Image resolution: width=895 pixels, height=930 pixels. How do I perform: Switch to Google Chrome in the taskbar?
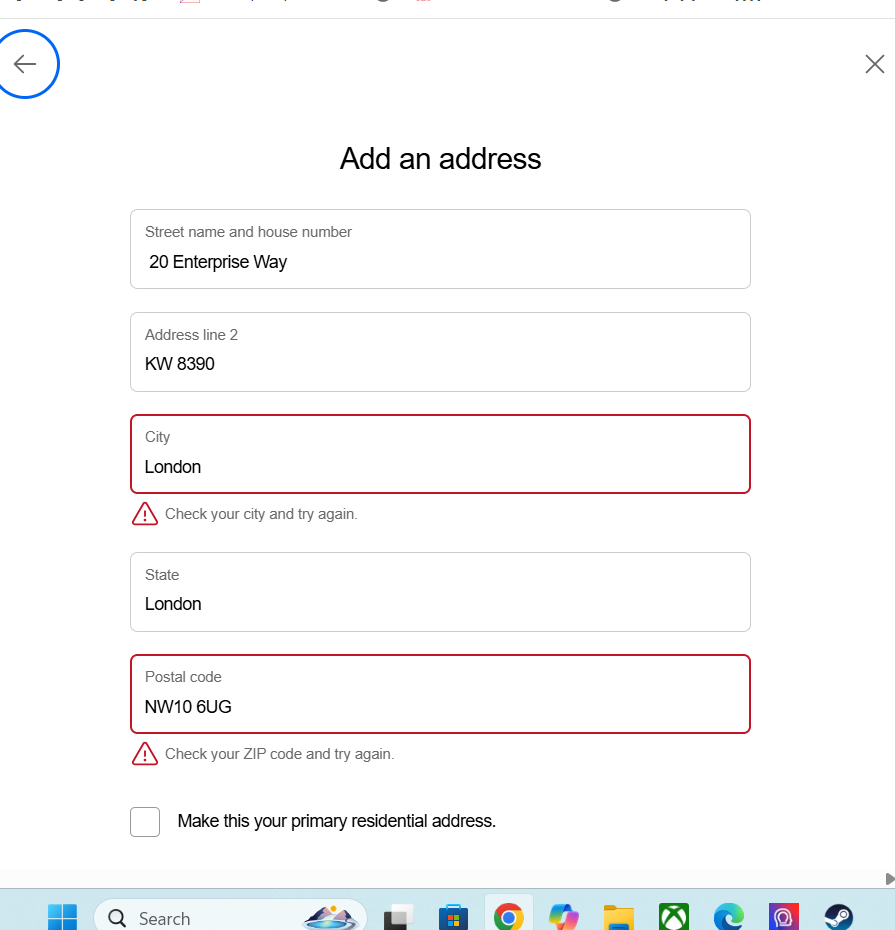(508, 917)
